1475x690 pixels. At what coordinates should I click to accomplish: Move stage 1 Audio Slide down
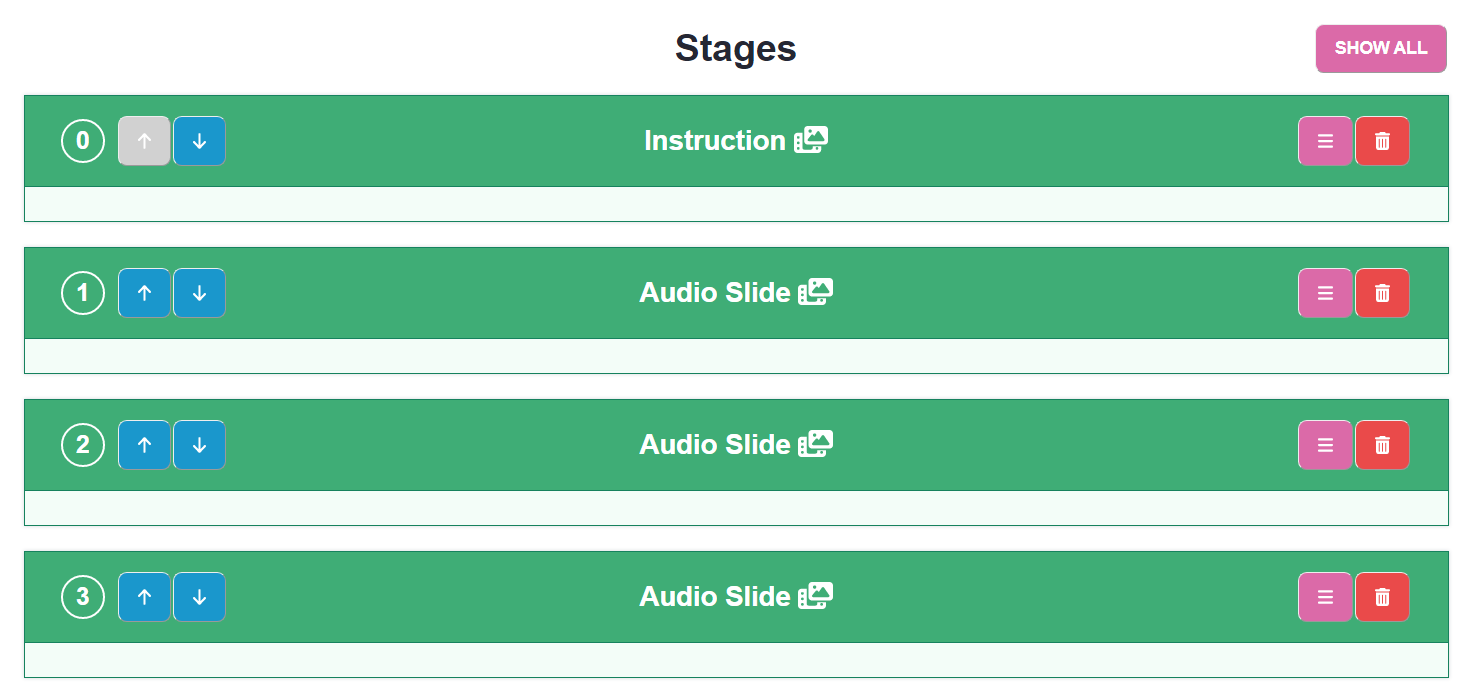199,293
